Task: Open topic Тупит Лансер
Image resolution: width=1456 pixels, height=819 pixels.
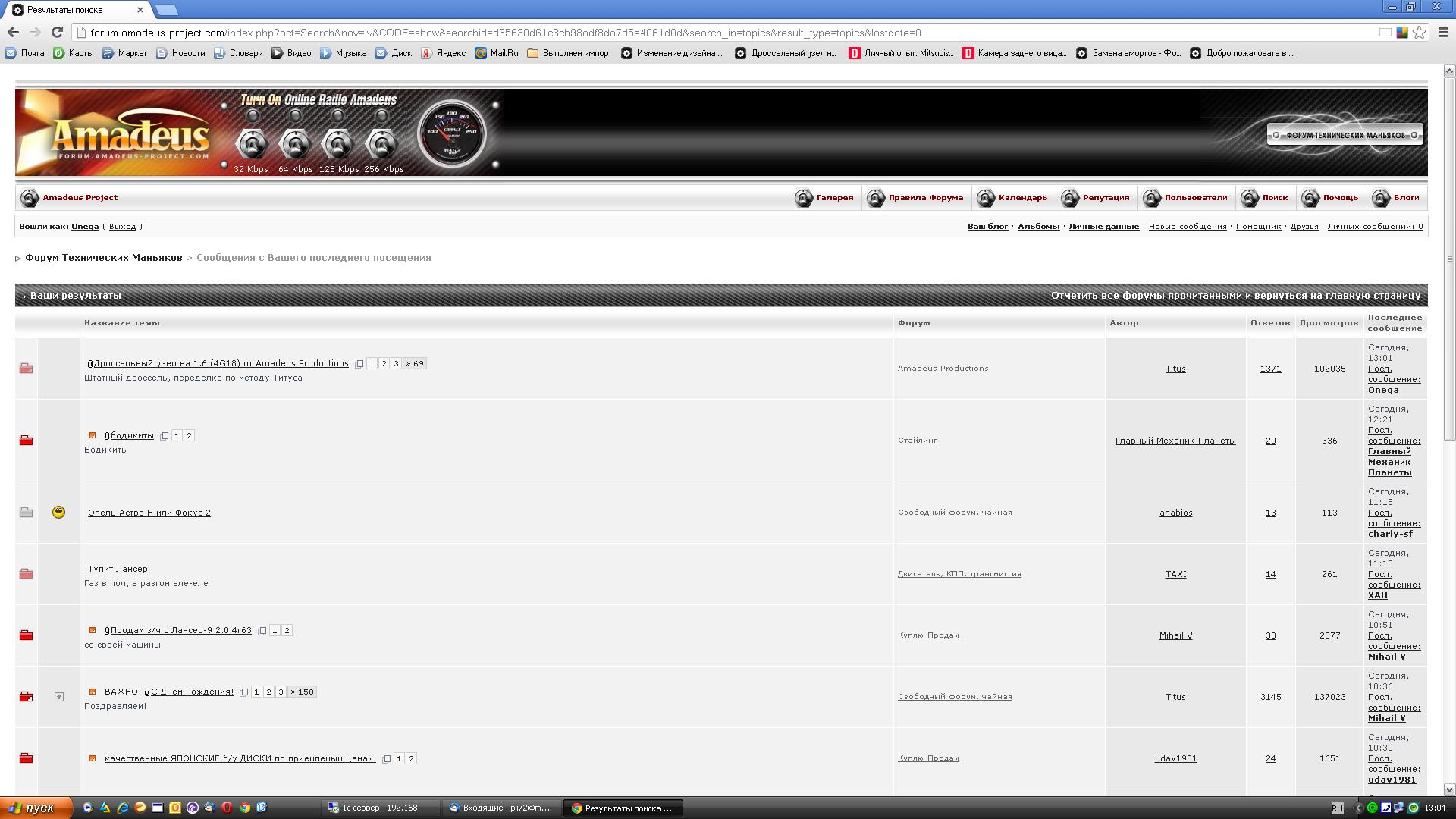Action: click(x=118, y=569)
